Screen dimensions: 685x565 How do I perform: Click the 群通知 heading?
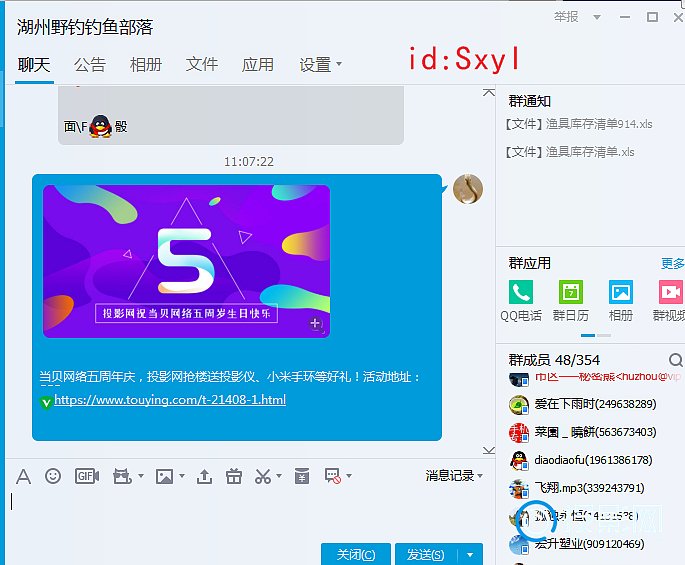click(529, 101)
